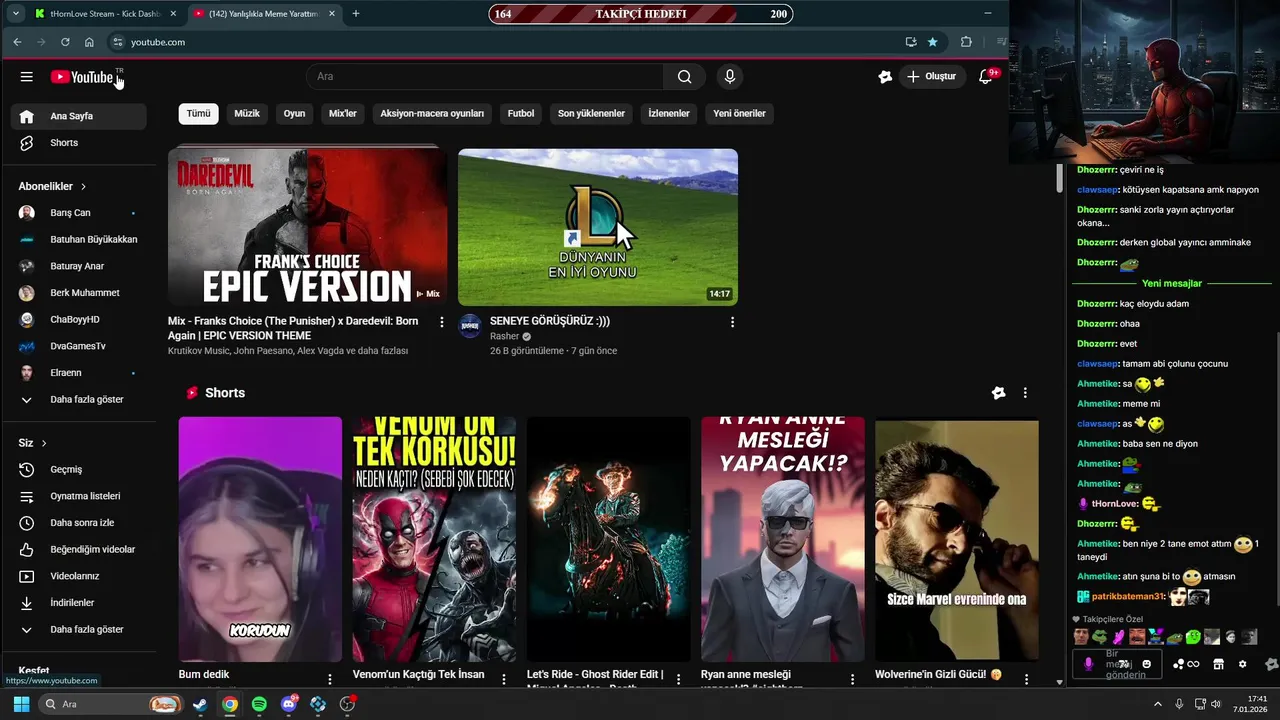Click badge icon beside the Shorts shelf options

pyautogui.click(x=998, y=393)
